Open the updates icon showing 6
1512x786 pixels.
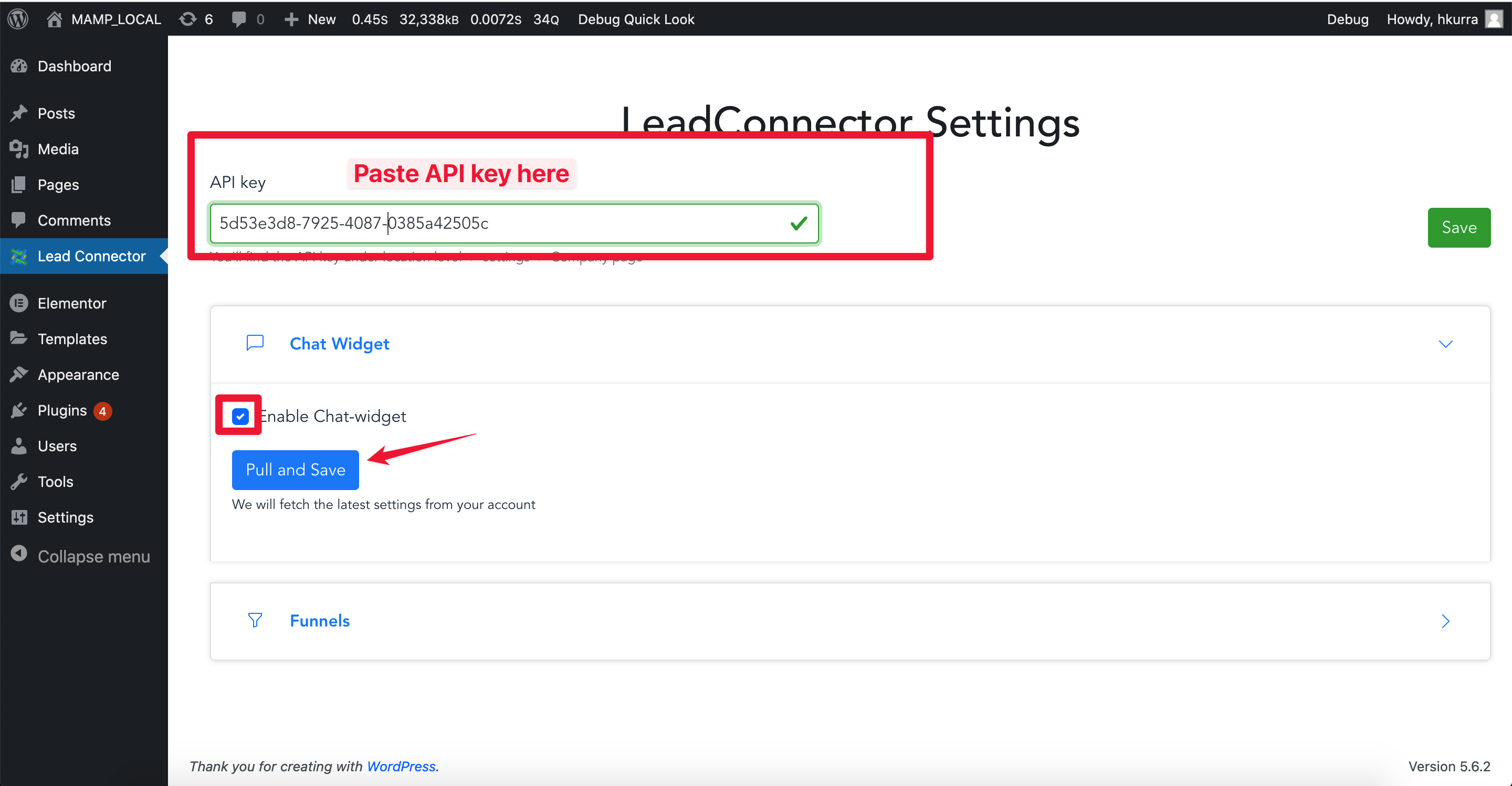click(196, 19)
